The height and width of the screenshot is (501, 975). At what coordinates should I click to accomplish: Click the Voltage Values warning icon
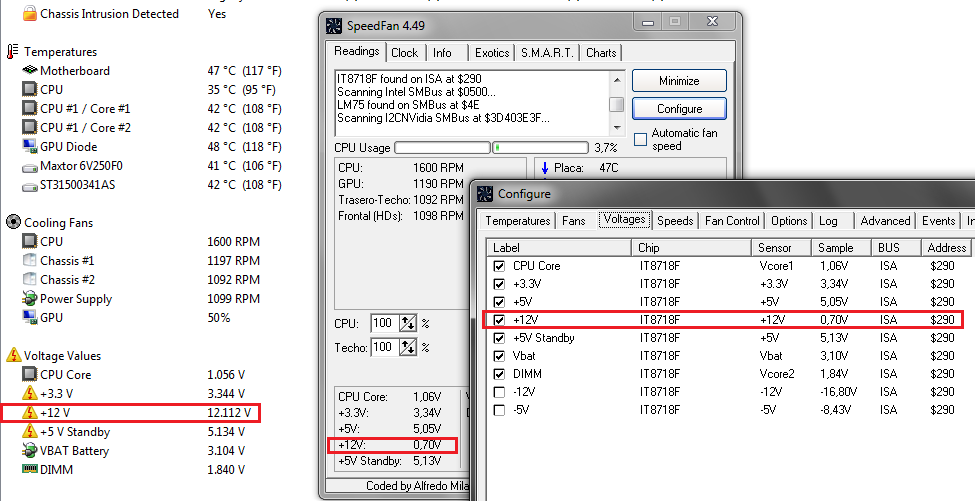click(13, 356)
